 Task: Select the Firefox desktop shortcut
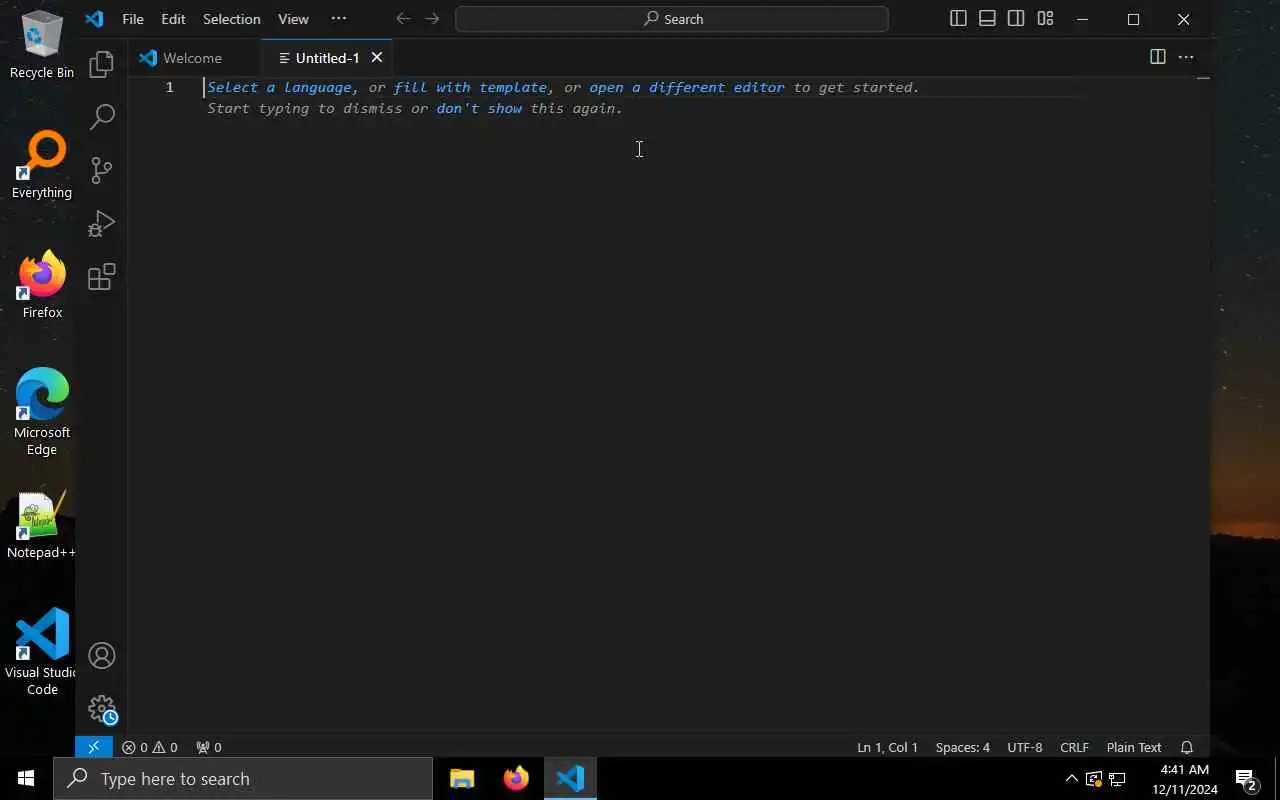tap(42, 284)
